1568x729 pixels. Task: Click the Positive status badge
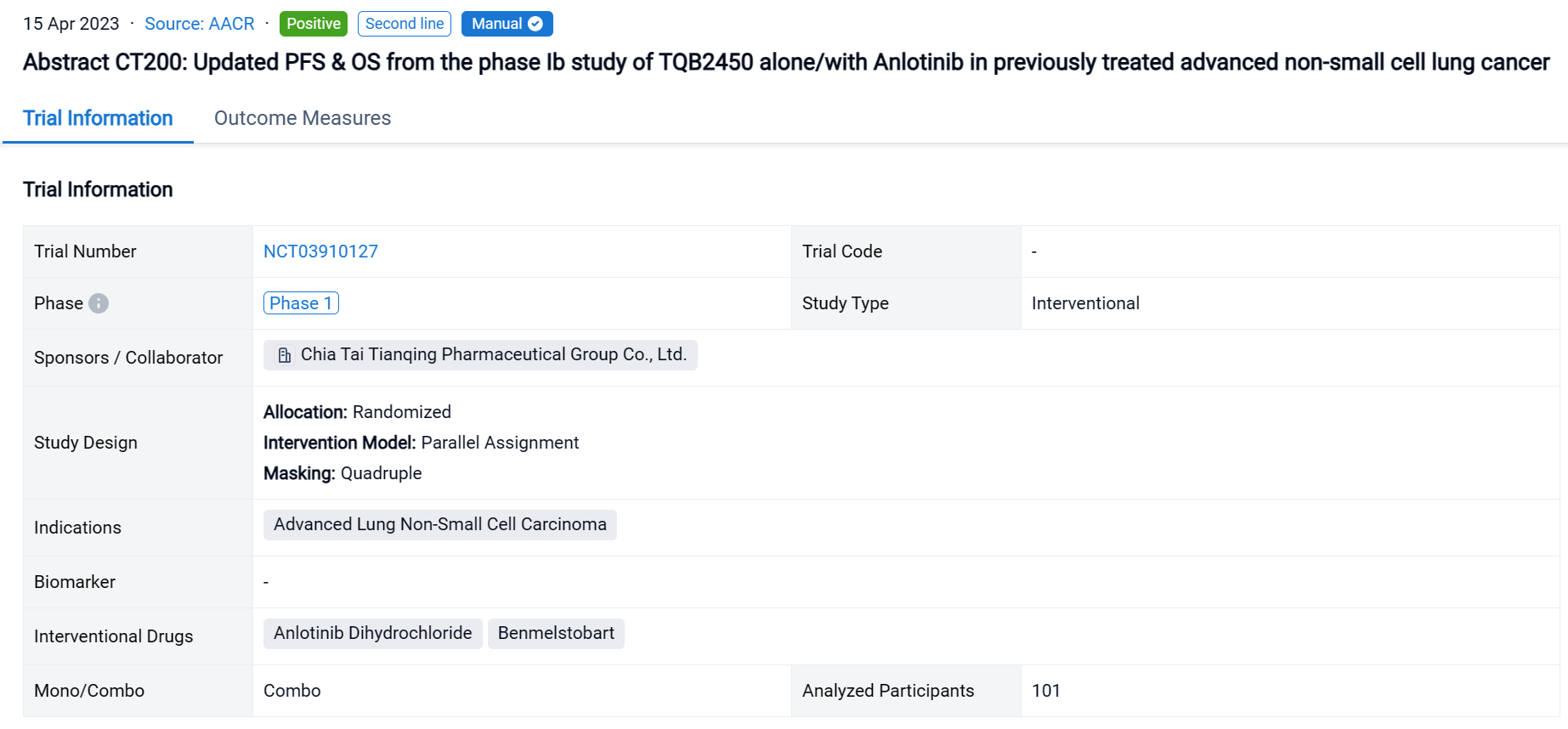tap(314, 24)
